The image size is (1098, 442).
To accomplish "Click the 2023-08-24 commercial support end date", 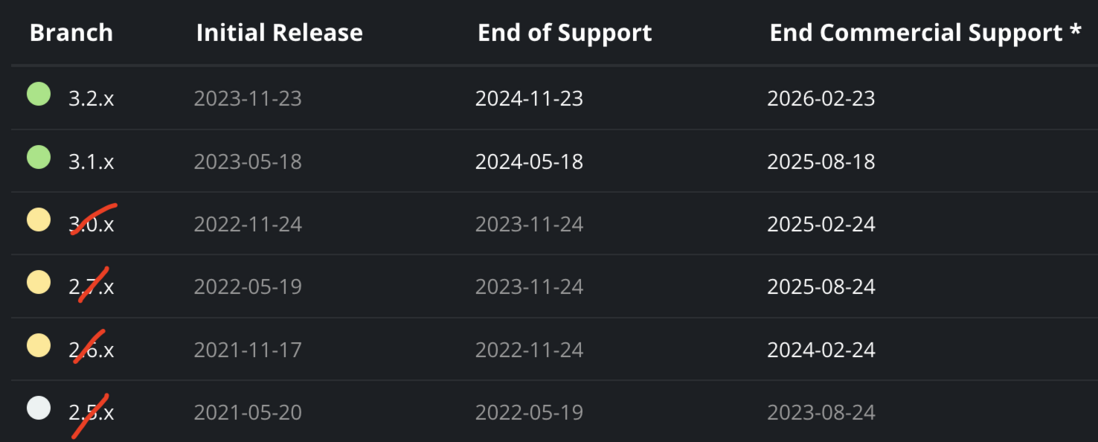I will (821, 413).
